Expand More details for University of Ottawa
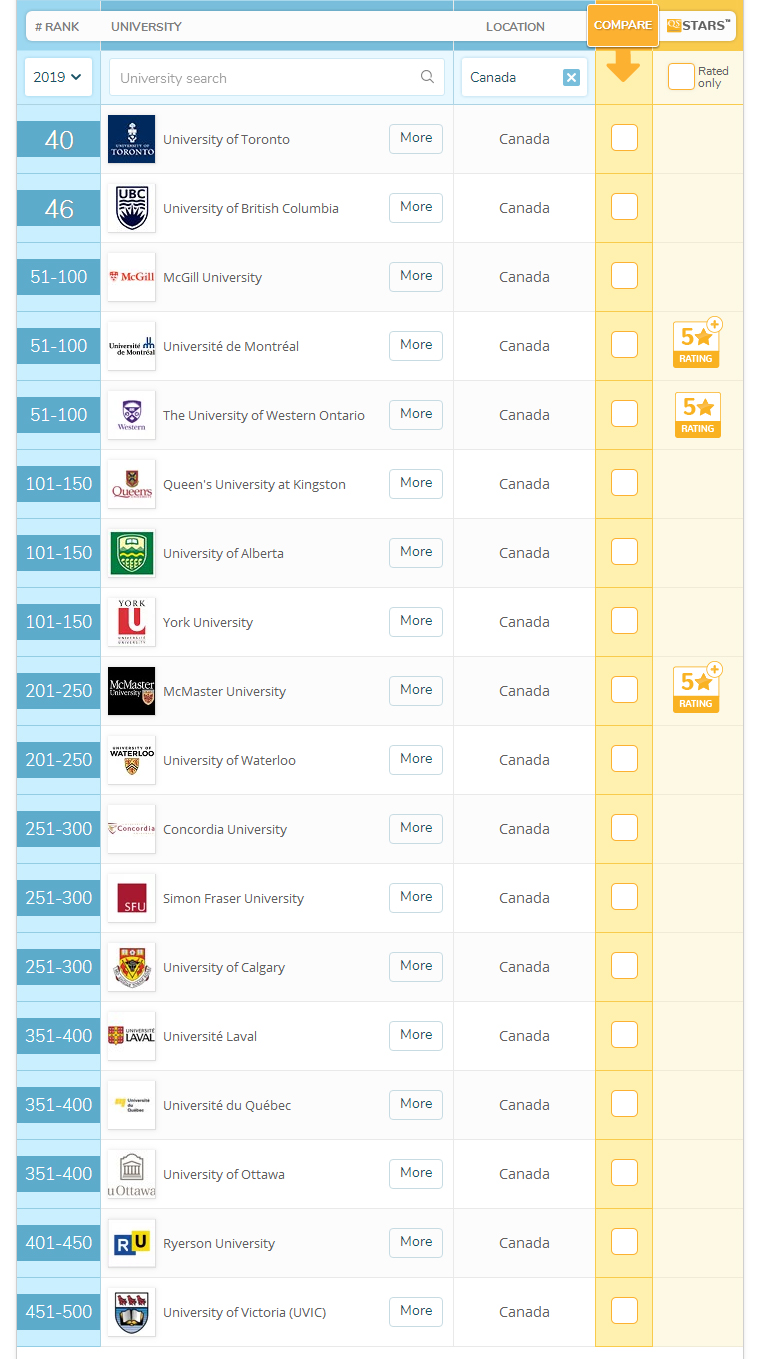Image resolution: width=760 pixels, height=1359 pixels. click(416, 1173)
